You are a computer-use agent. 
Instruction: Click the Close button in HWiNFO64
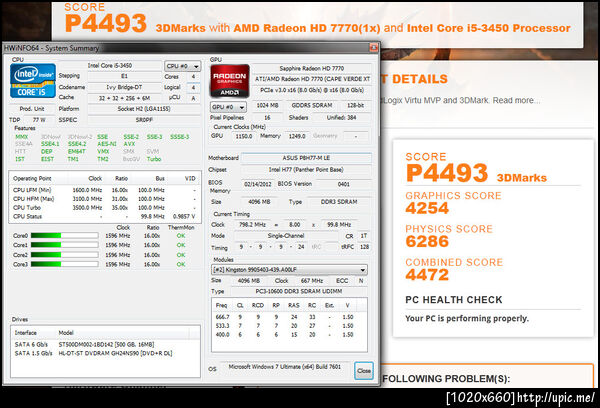point(364,370)
